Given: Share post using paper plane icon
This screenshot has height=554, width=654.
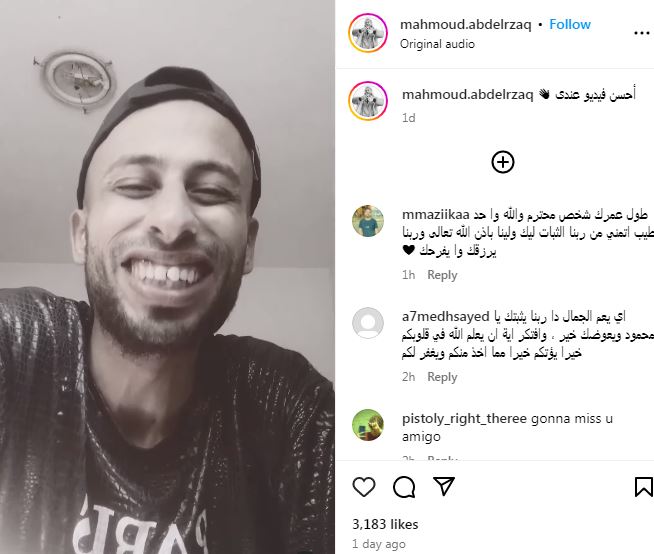Looking at the screenshot, I should coord(443,486).
